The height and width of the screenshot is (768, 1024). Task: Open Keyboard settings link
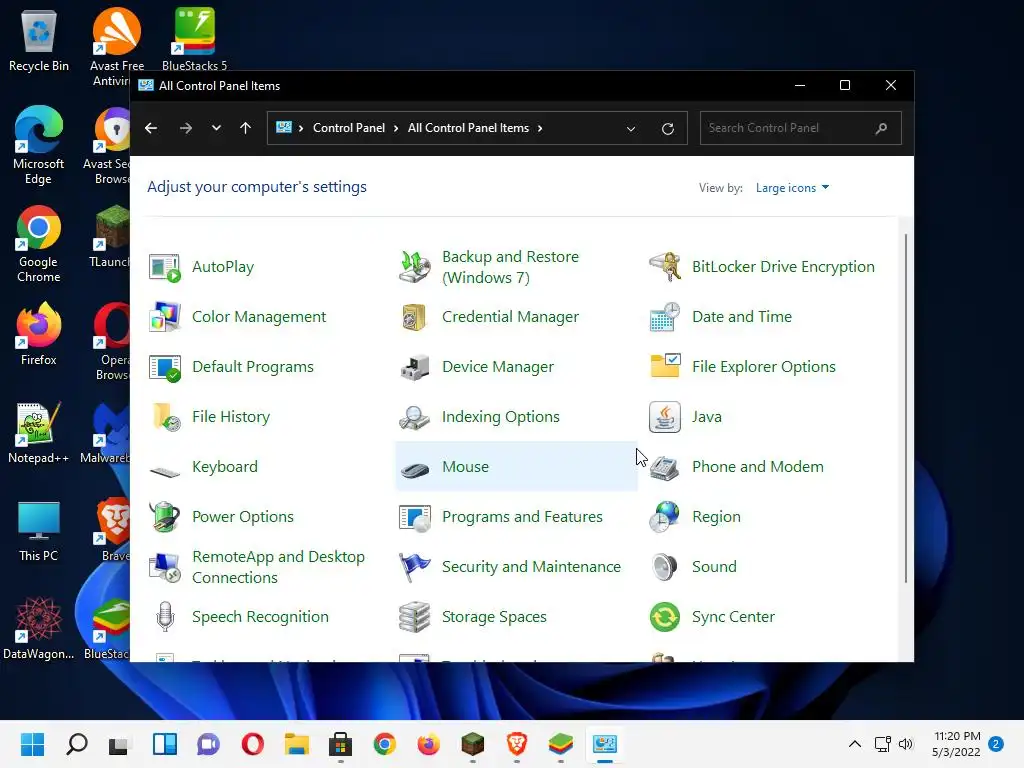click(225, 467)
